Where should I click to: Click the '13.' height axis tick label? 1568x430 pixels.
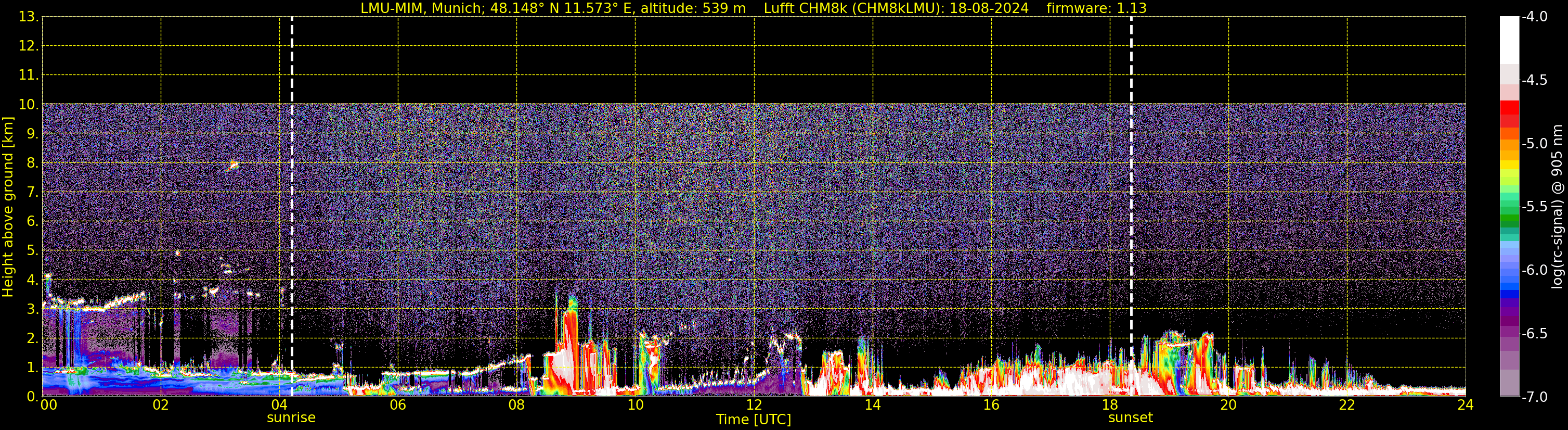point(29,17)
